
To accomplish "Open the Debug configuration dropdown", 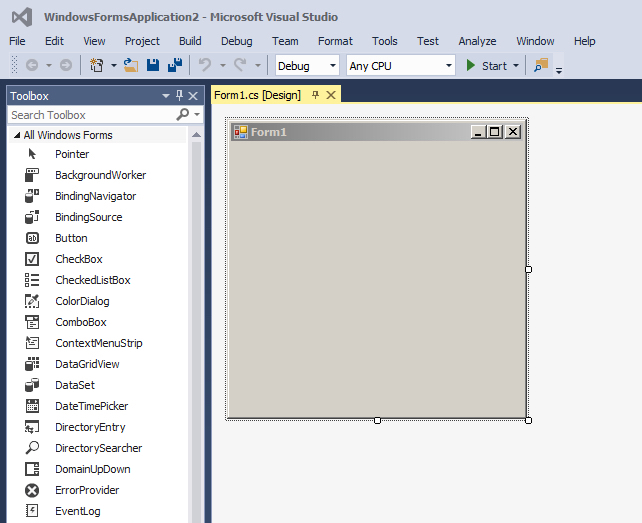I will click(308, 66).
